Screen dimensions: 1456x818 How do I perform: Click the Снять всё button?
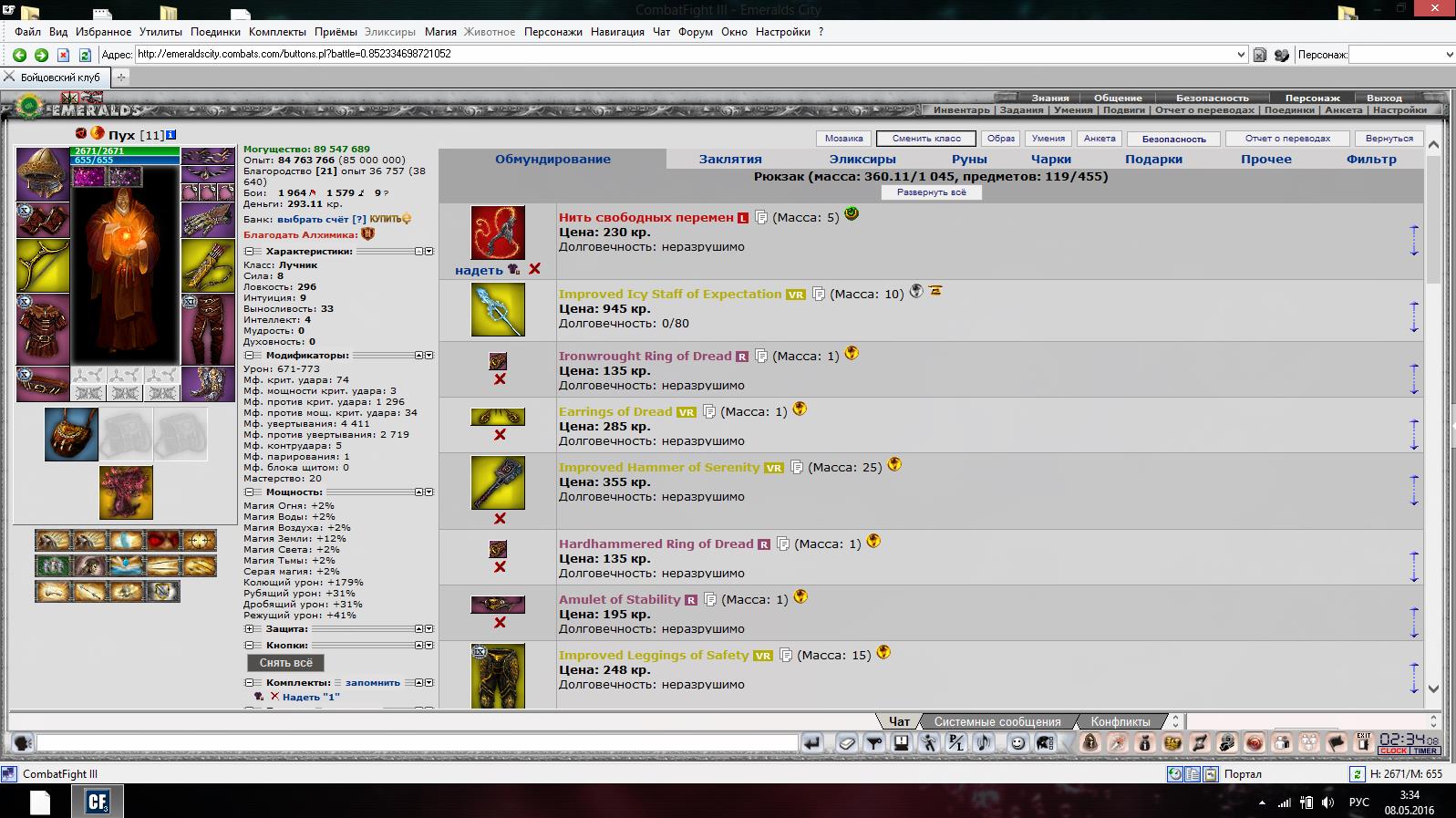coord(285,663)
